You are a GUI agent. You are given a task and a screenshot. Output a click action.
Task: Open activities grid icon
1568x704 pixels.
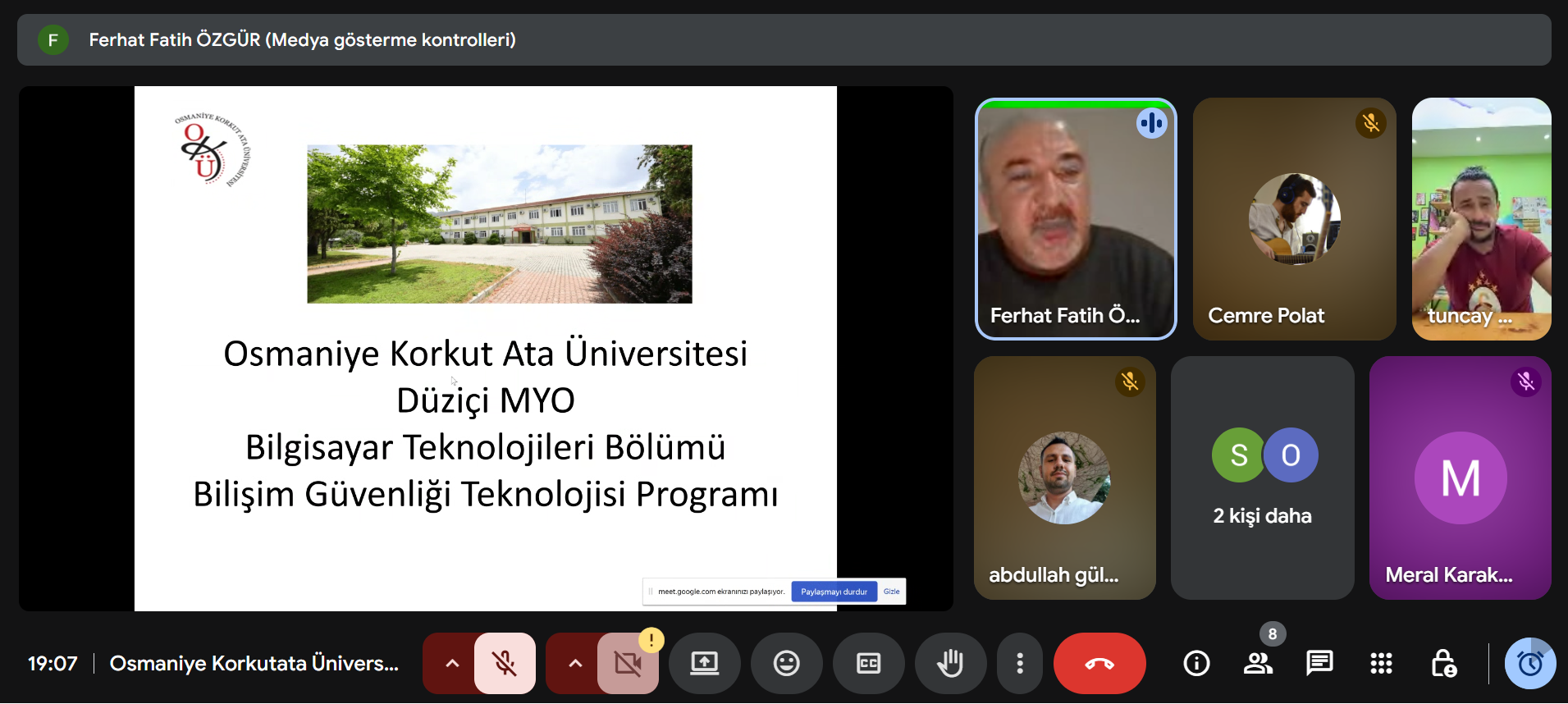[1381, 663]
